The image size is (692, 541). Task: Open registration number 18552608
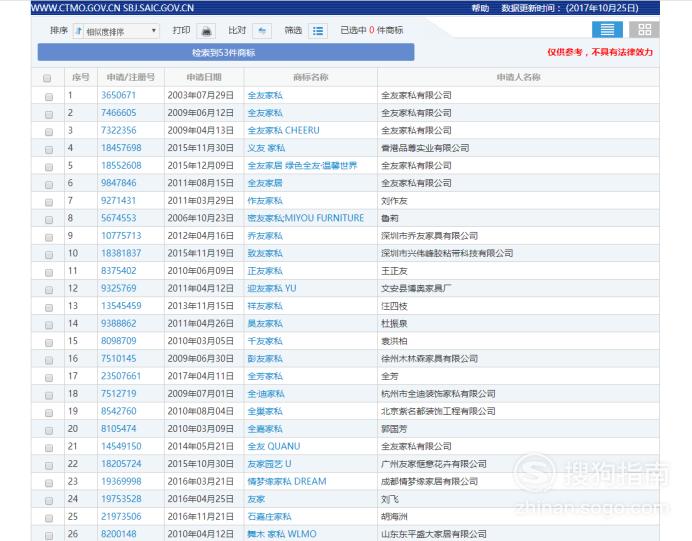coord(121,165)
